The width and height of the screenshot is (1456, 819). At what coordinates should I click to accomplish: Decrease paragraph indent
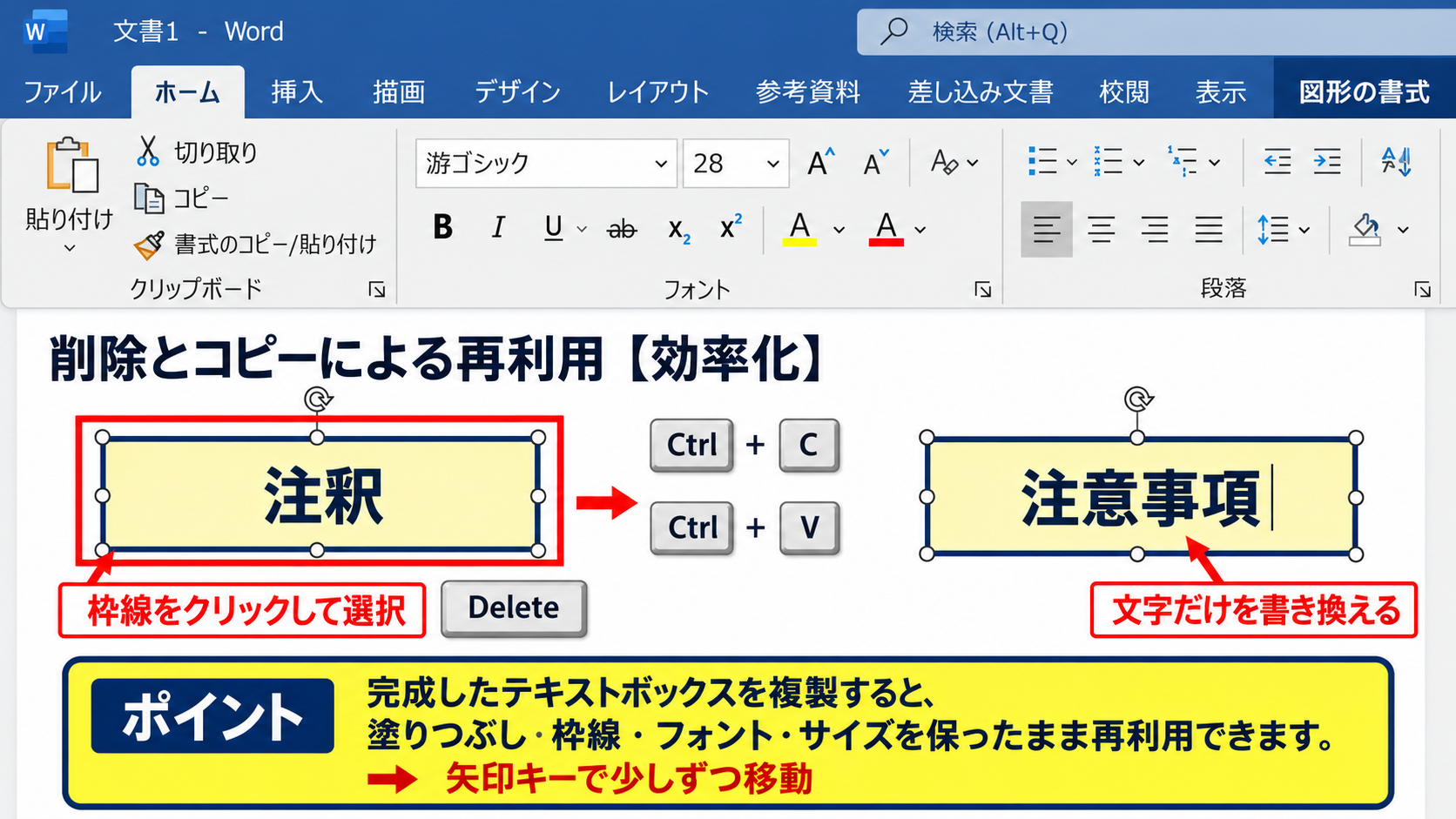(1277, 162)
